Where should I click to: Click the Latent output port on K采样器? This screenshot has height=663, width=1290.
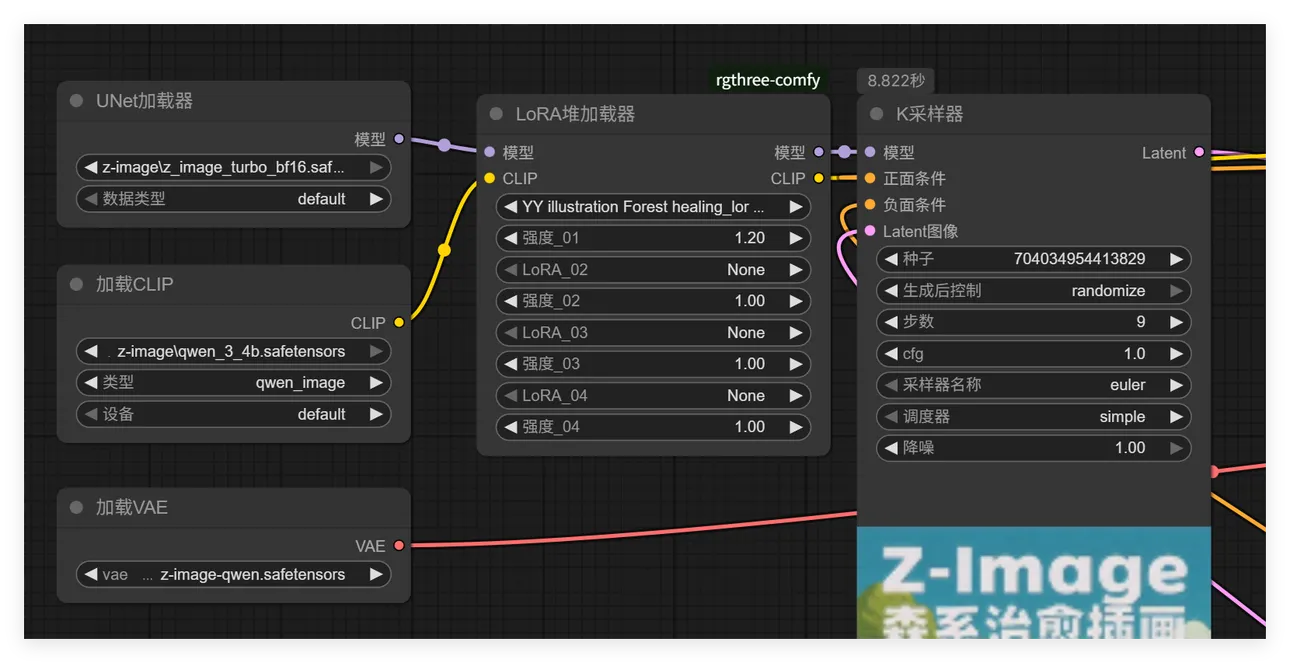click(1199, 152)
